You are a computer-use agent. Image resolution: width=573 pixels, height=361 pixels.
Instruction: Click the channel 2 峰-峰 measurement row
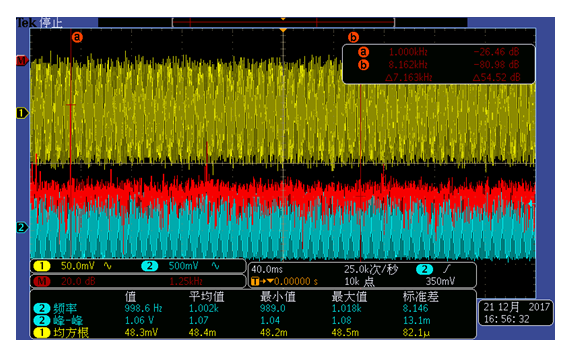(x=253, y=320)
